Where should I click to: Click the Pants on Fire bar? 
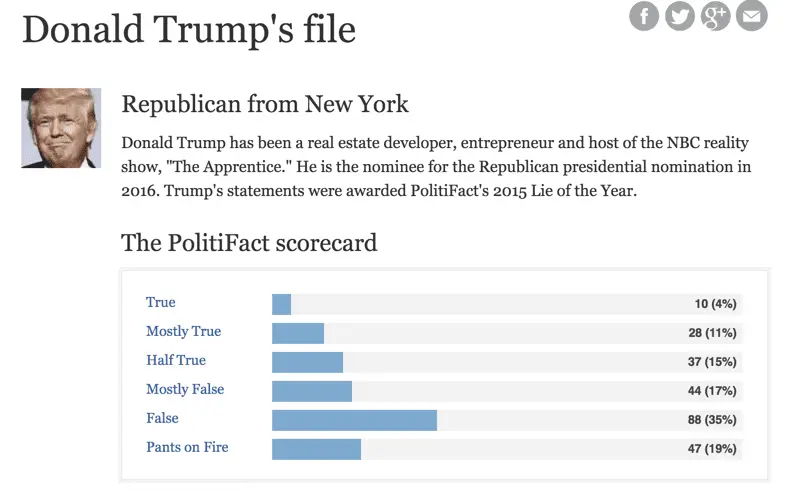click(x=316, y=449)
